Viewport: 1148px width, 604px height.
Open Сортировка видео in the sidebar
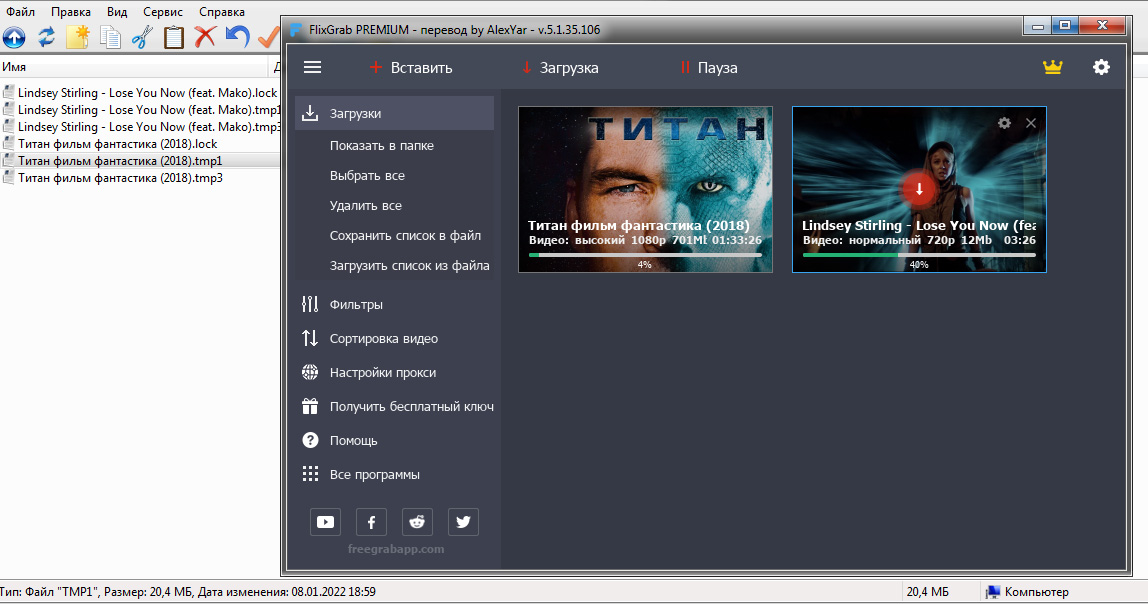(x=370, y=338)
